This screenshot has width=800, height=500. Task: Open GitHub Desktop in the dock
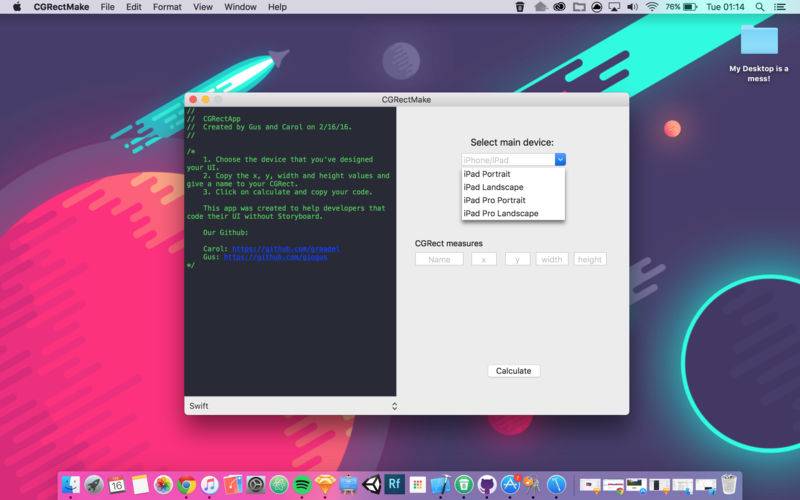click(487, 484)
